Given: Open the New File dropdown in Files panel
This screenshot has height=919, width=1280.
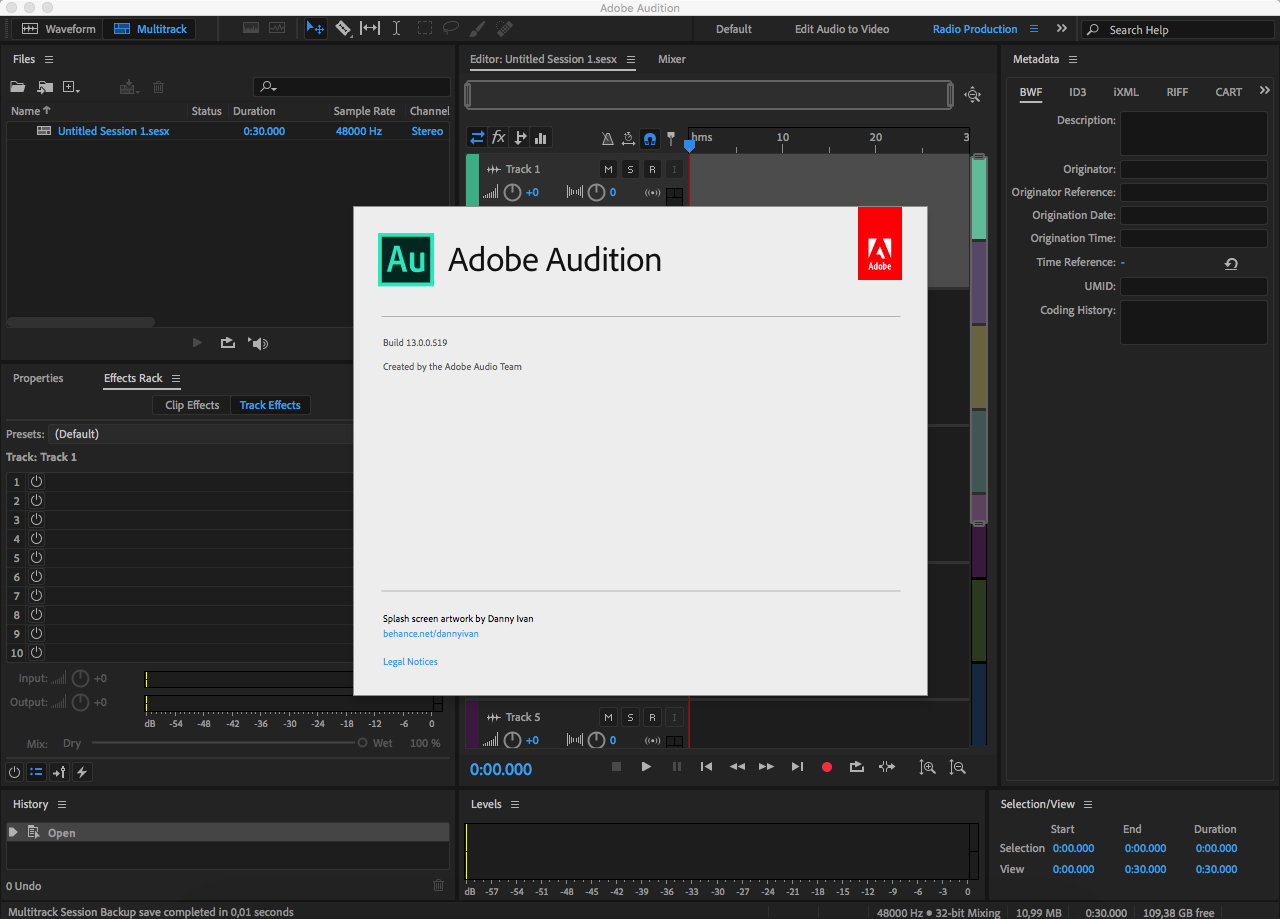Looking at the screenshot, I should point(71,88).
